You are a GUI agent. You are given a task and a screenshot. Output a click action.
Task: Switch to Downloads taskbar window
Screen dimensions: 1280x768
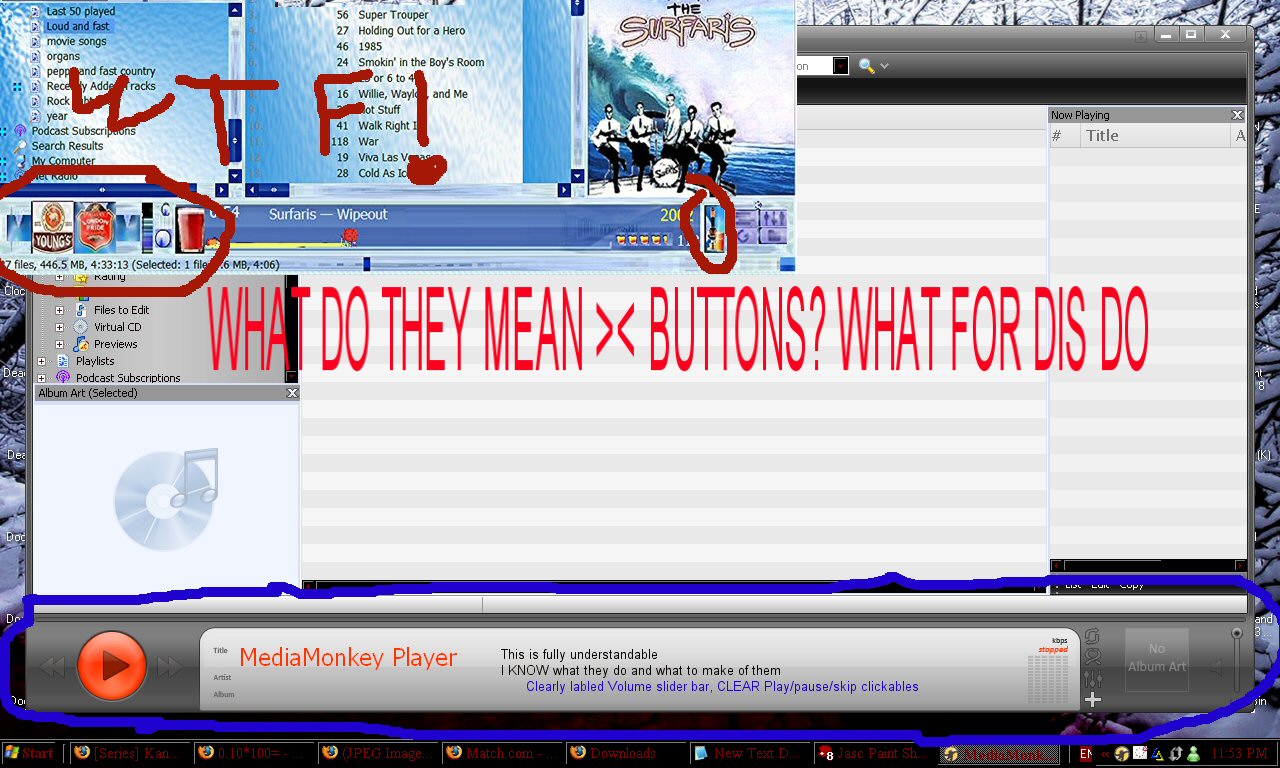point(626,753)
